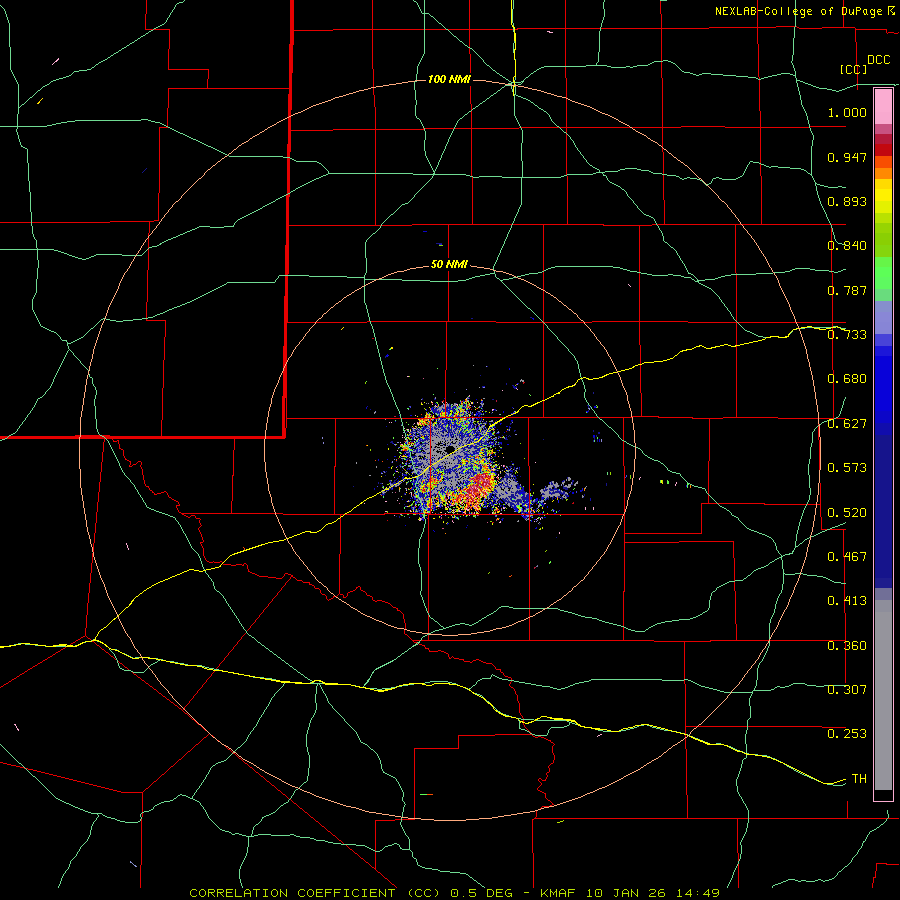The width and height of the screenshot is (900, 900).
Task: Click the black radar site dot
Action: [451, 449]
